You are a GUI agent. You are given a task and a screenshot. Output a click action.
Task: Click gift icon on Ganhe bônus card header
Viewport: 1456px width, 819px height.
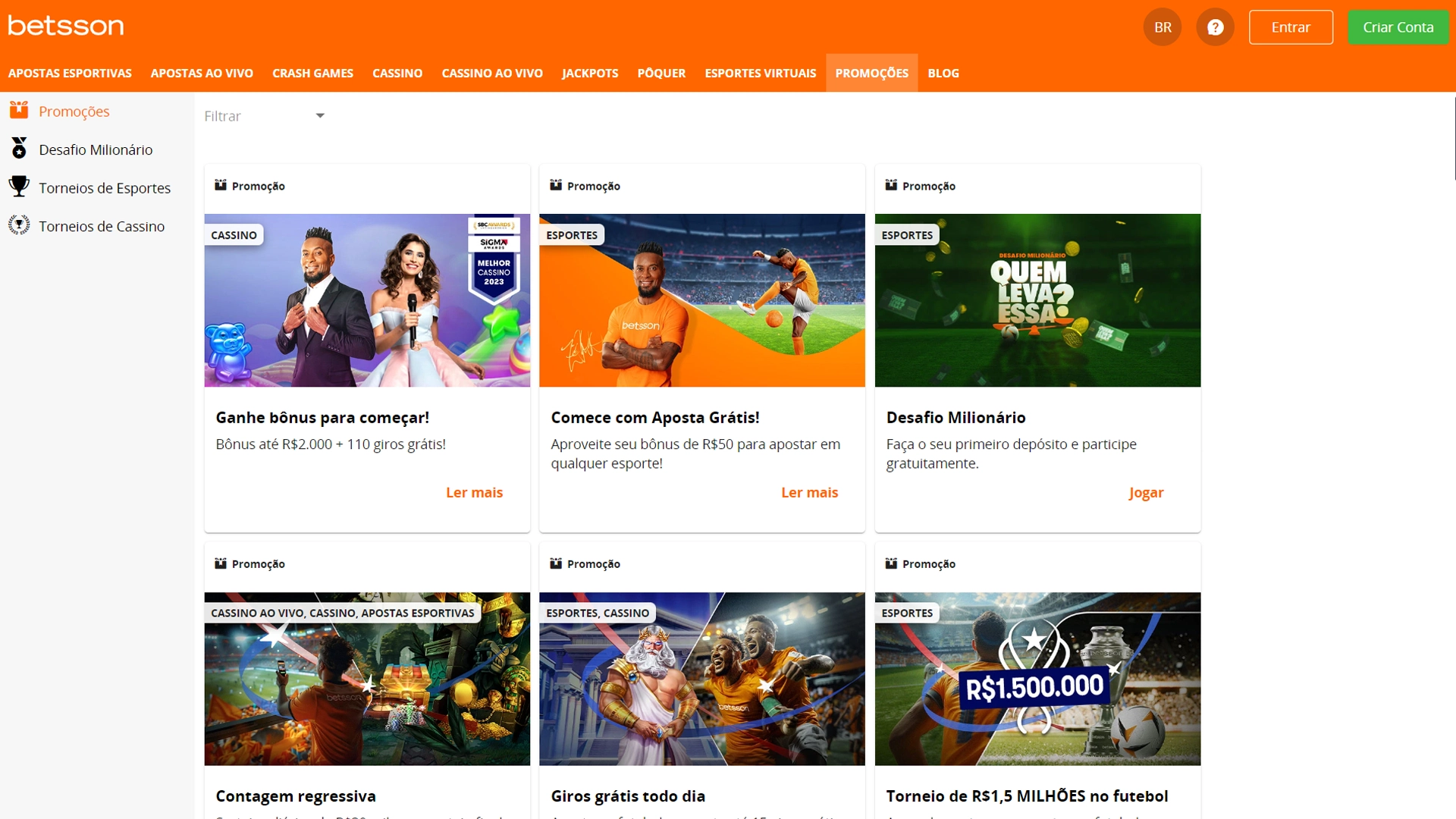221,185
